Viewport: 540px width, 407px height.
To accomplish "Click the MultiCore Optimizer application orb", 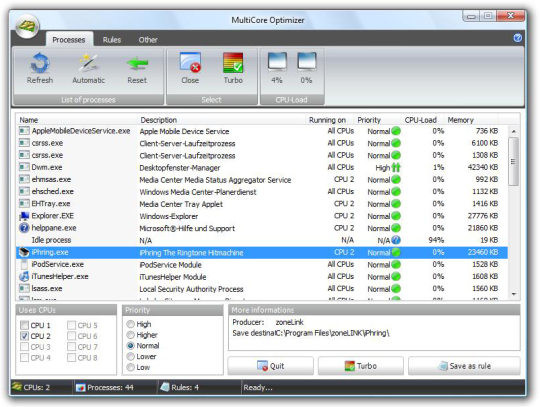I will 28,26.
